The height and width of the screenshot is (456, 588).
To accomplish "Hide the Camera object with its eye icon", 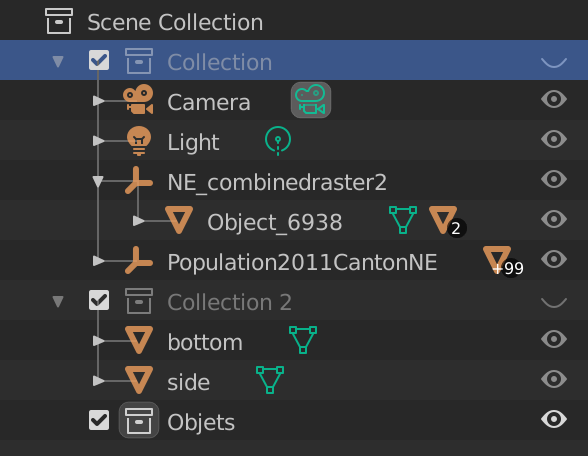I will click(554, 99).
